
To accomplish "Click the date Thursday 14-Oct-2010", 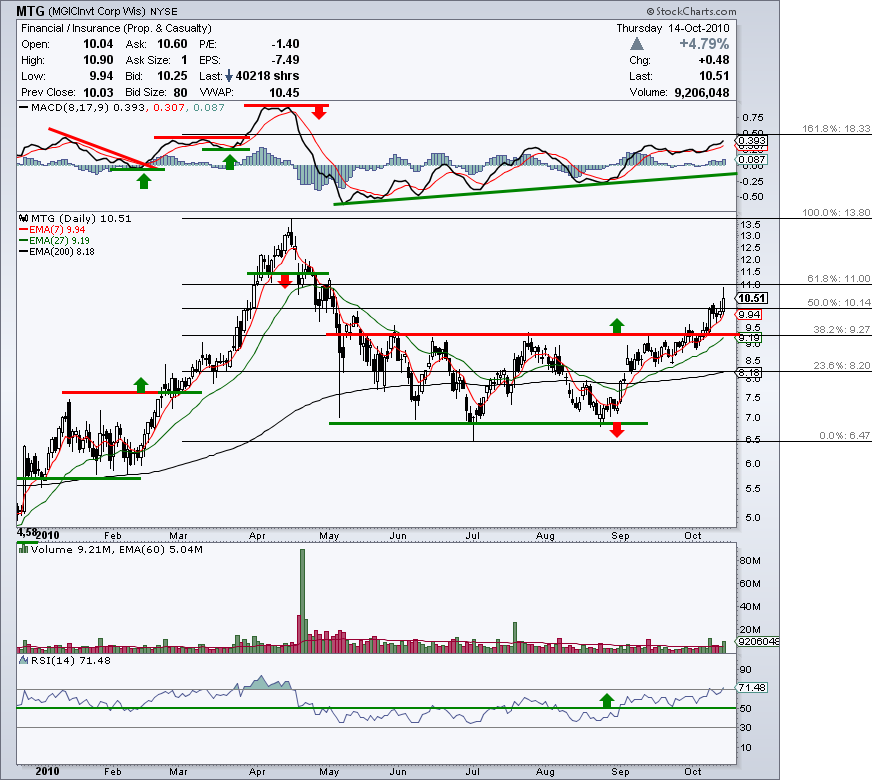I will coord(673,28).
